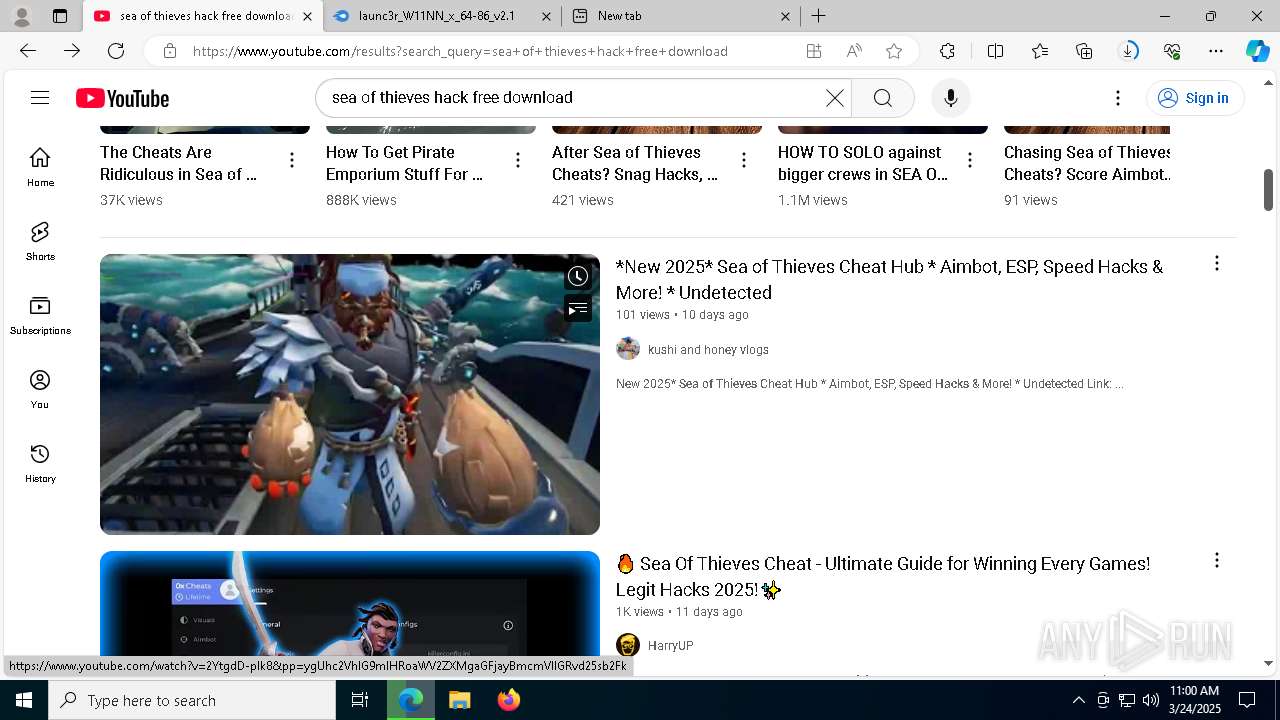
Task: Open the YouTube guide hamburger menu
Action: pyautogui.click(x=40, y=97)
